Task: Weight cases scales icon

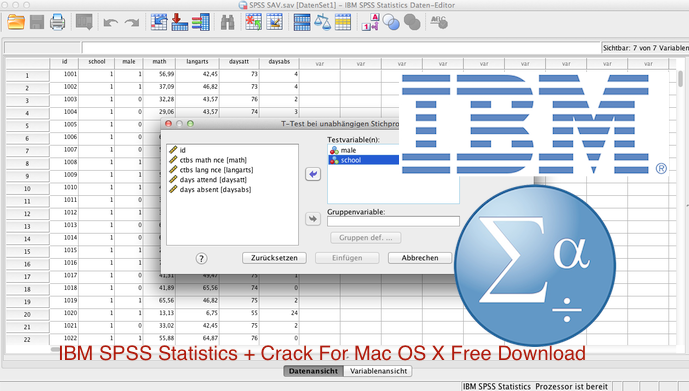Action: pos(323,22)
